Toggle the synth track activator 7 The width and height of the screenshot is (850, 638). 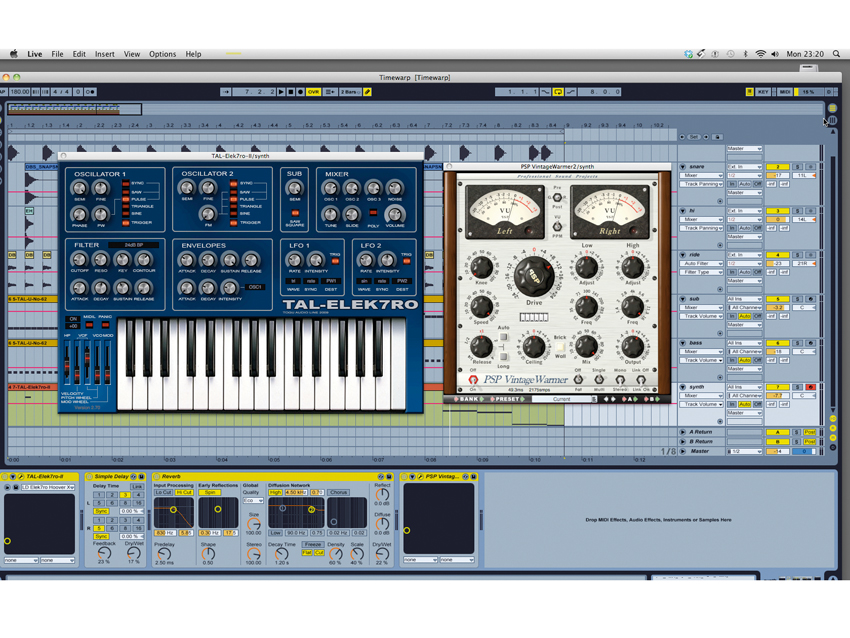[777, 387]
